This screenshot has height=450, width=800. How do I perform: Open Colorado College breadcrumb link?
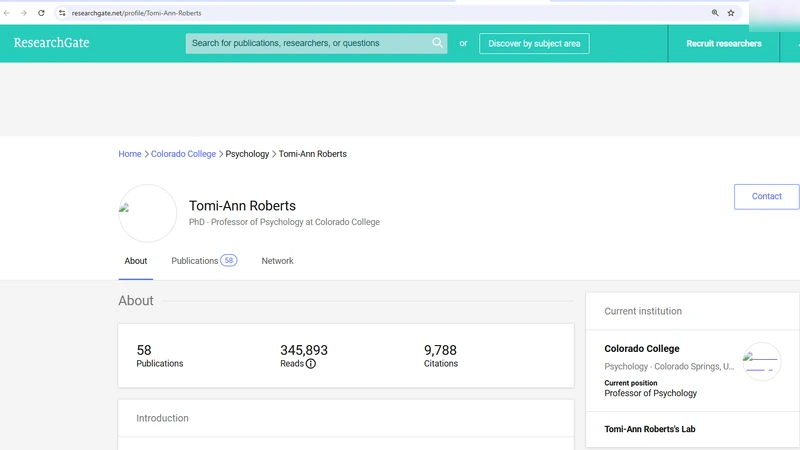(x=183, y=154)
